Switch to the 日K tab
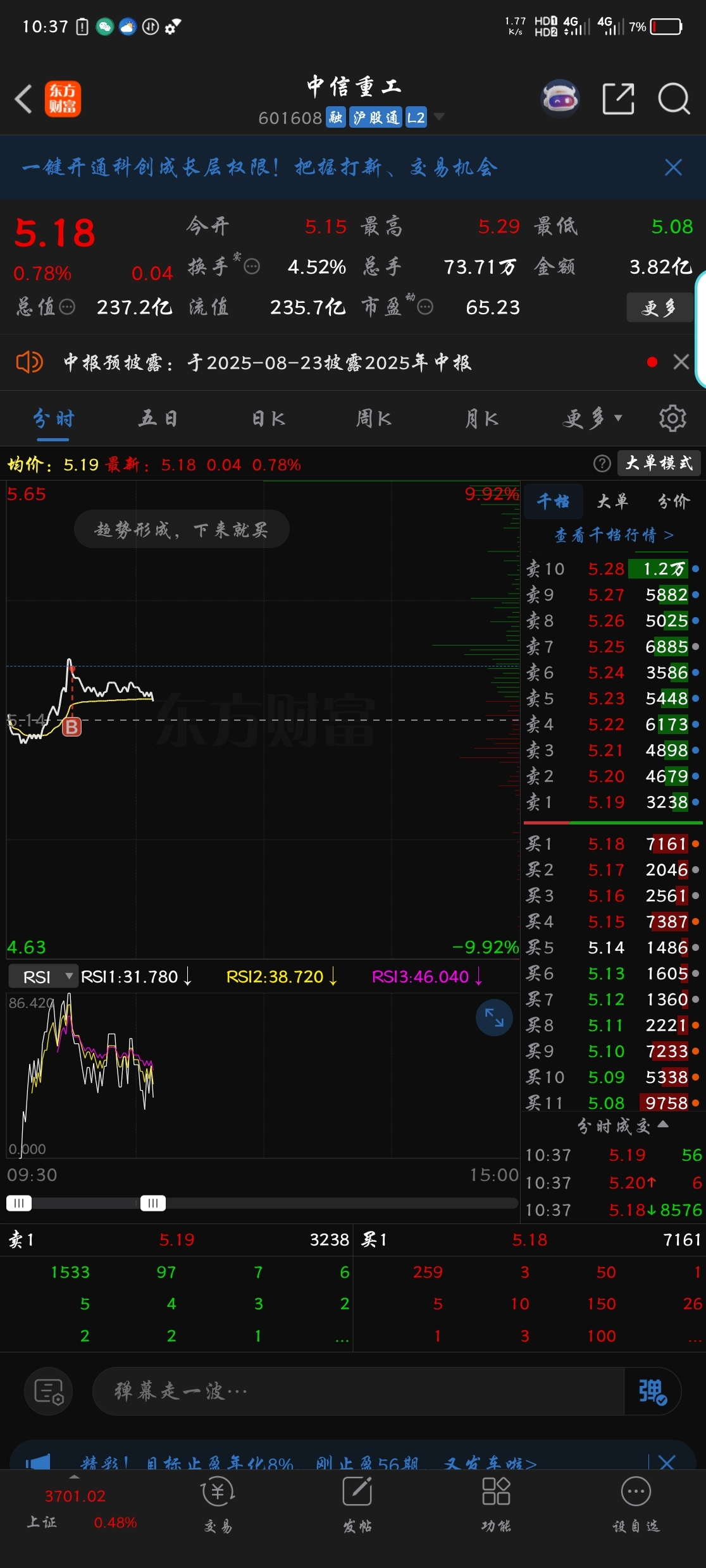This screenshot has height=1568, width=706. pos(268,419)
